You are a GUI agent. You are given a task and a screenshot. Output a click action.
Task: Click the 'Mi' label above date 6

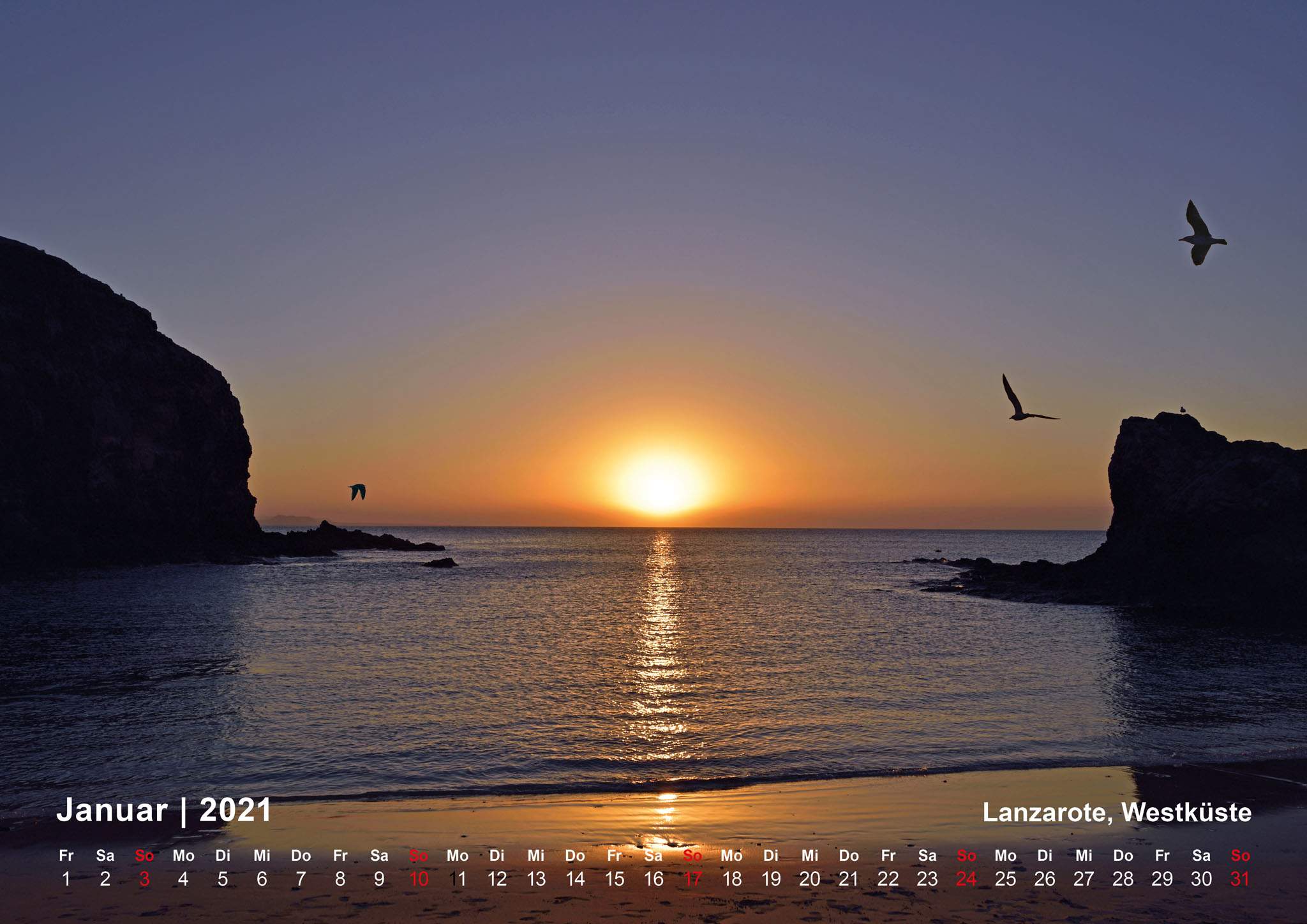(262, 855)
